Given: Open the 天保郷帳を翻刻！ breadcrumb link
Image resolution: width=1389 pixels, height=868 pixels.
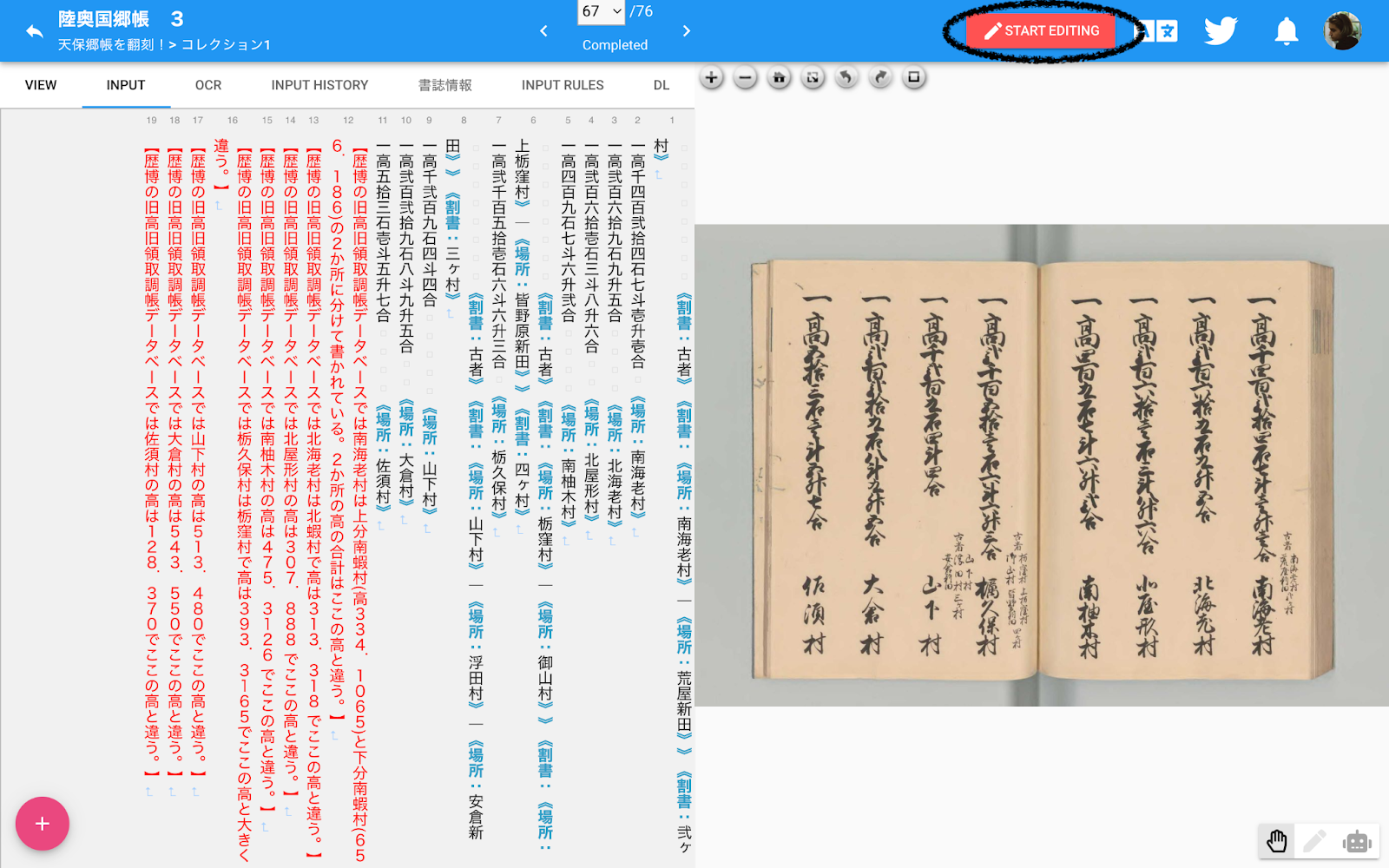Looking at the screenshot, I should pyautogui.click(x=111, y=45).
